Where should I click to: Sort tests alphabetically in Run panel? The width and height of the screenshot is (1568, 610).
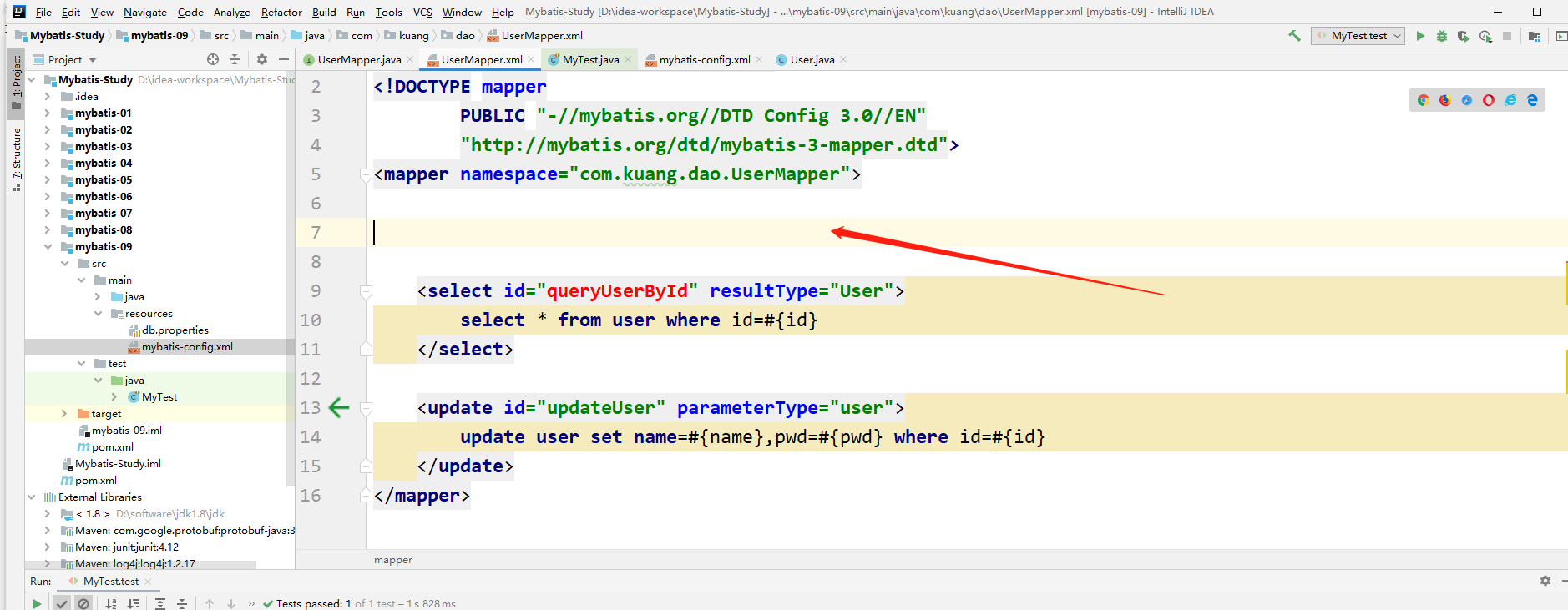point(111,603)
